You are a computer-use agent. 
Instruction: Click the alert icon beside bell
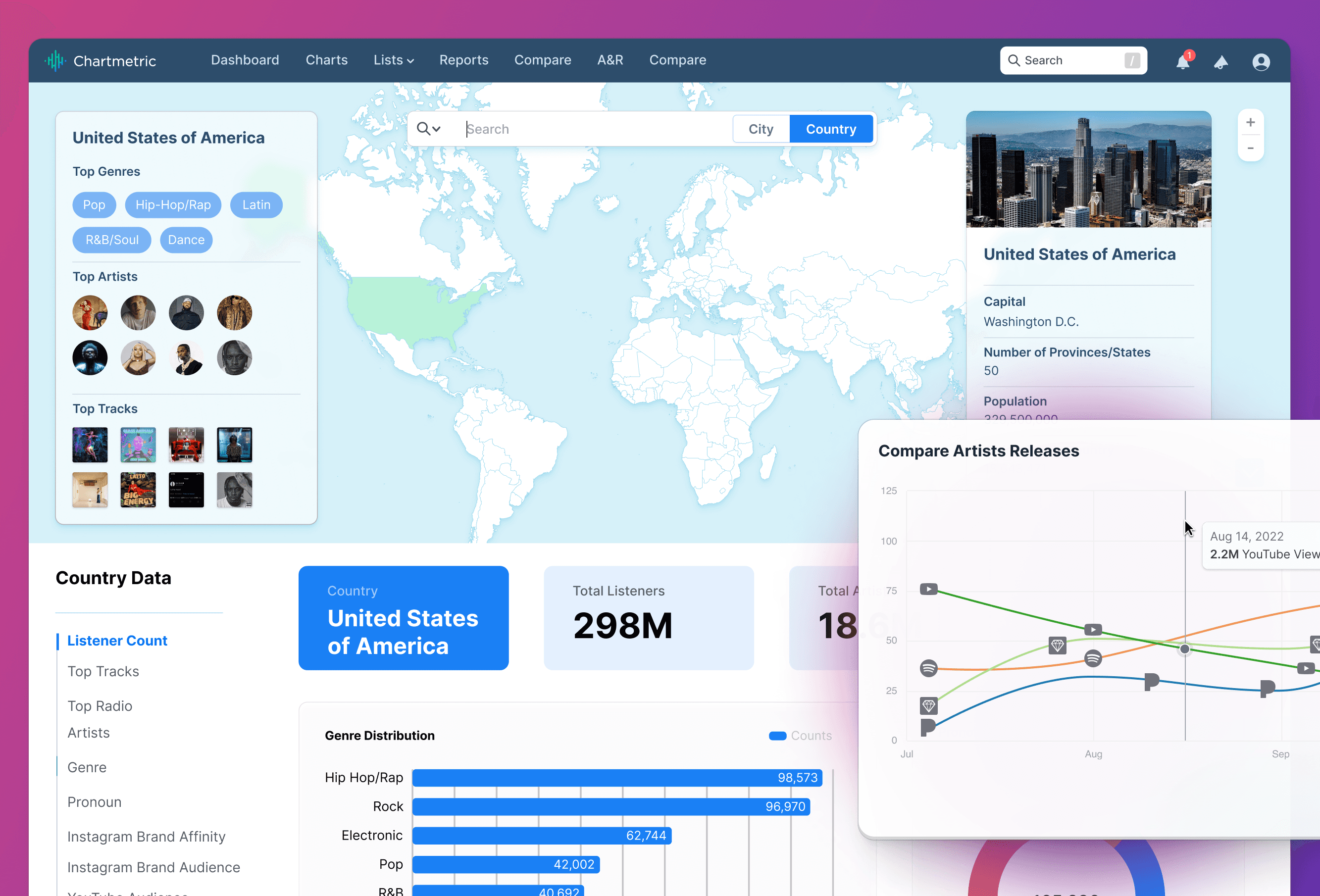click(1220, 62)
